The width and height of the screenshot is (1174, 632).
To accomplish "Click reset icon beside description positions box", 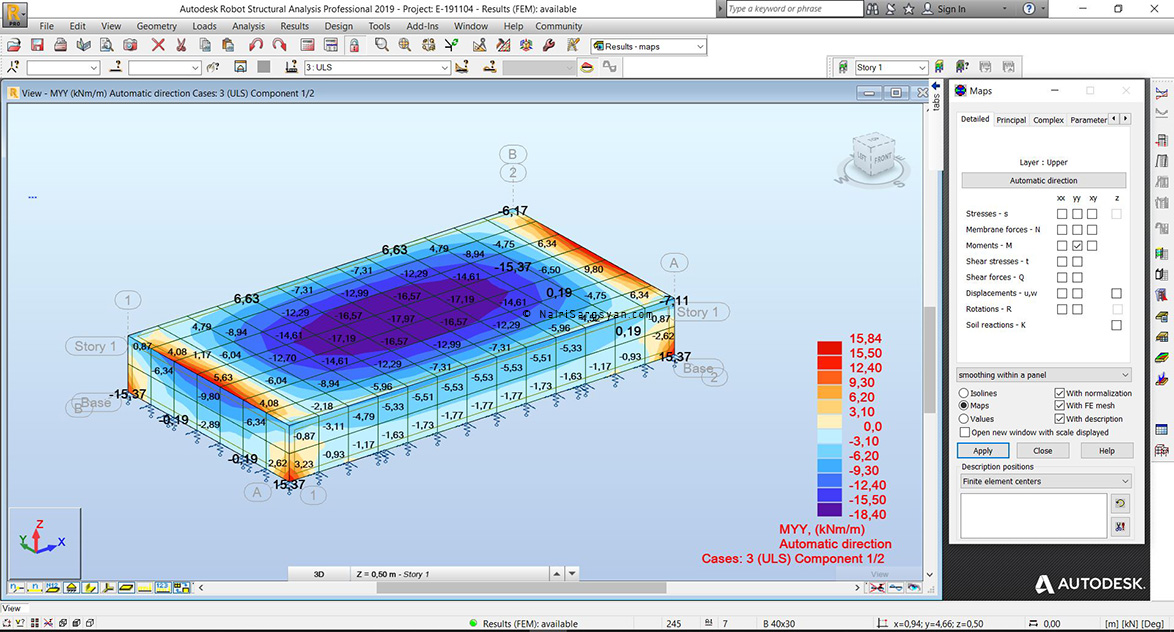I will click(x=1120, y=503).
